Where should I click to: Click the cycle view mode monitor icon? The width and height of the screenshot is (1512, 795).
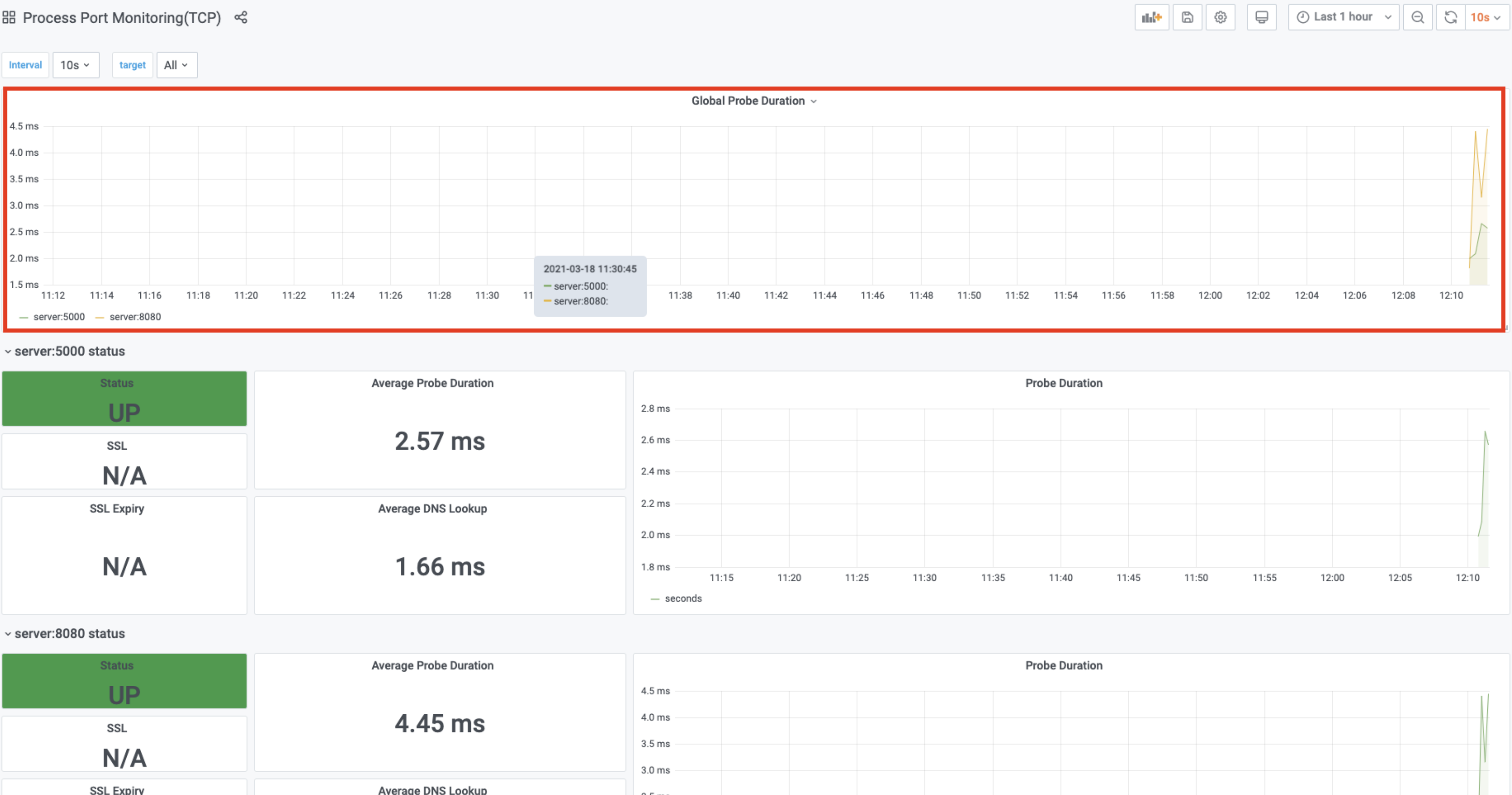point(1261,18)
